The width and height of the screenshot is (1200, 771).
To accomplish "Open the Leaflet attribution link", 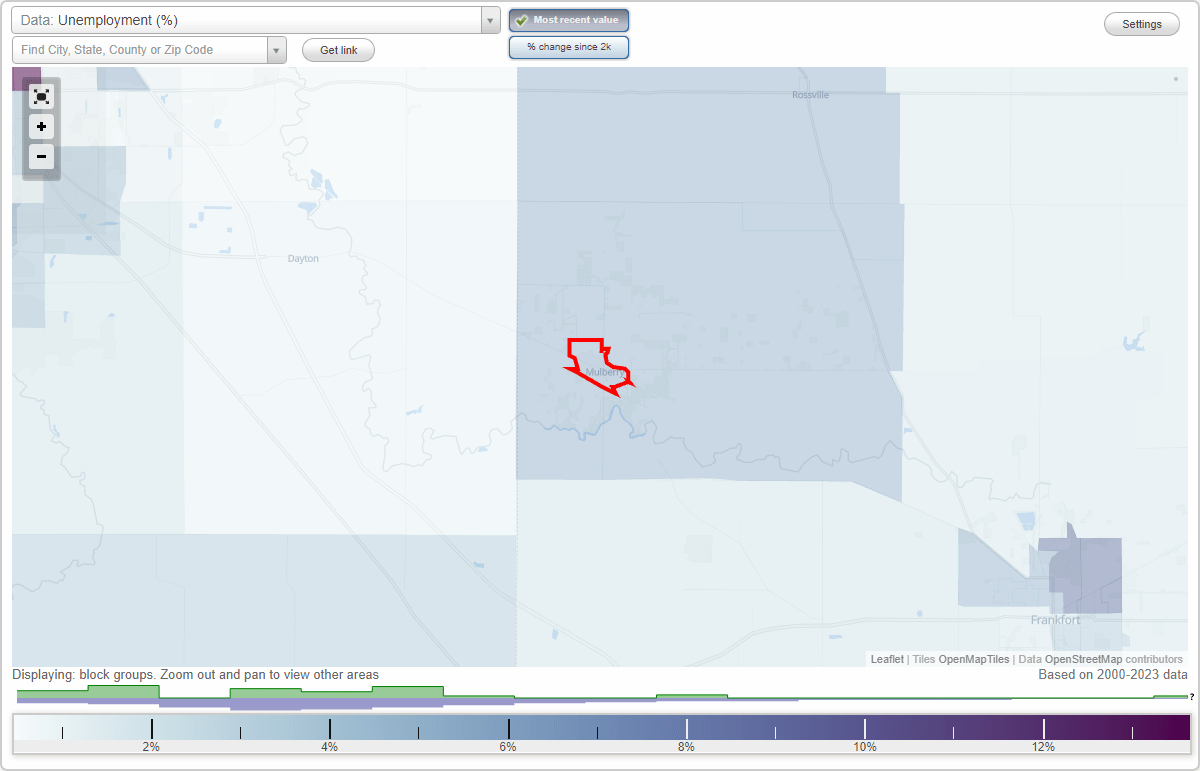I will point(886,659).
